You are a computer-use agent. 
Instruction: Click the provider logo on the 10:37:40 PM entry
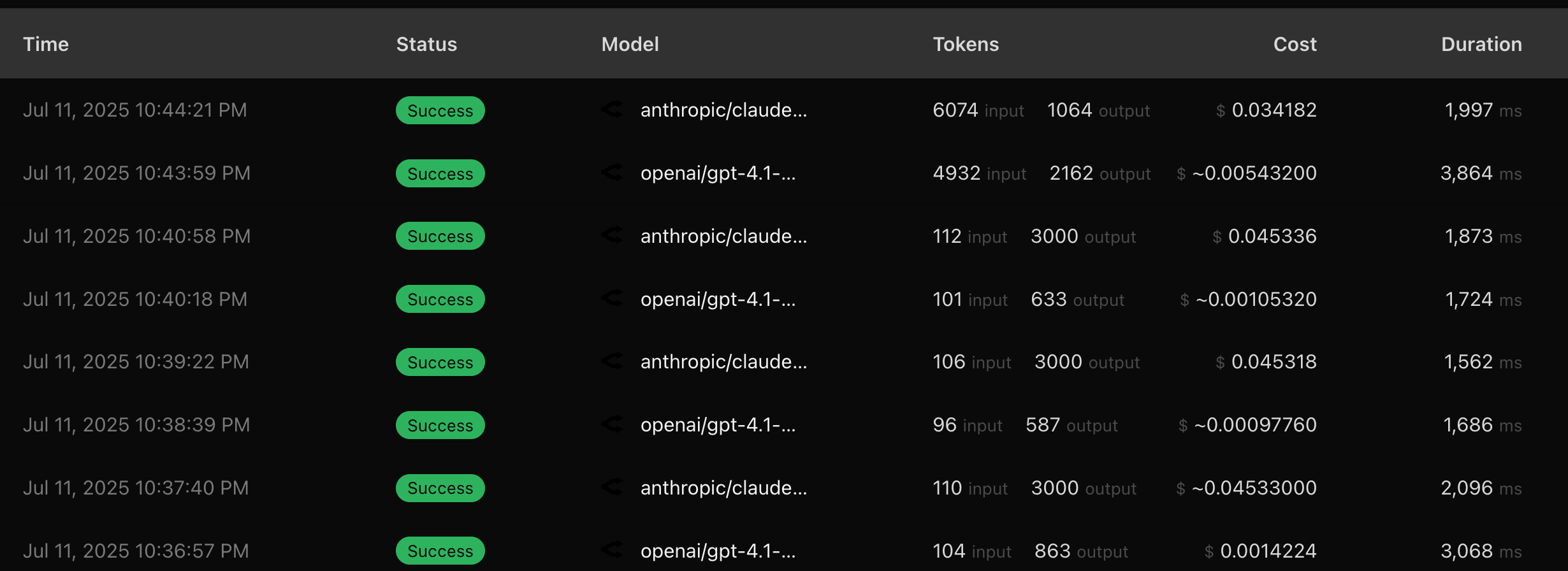(612, 488)
